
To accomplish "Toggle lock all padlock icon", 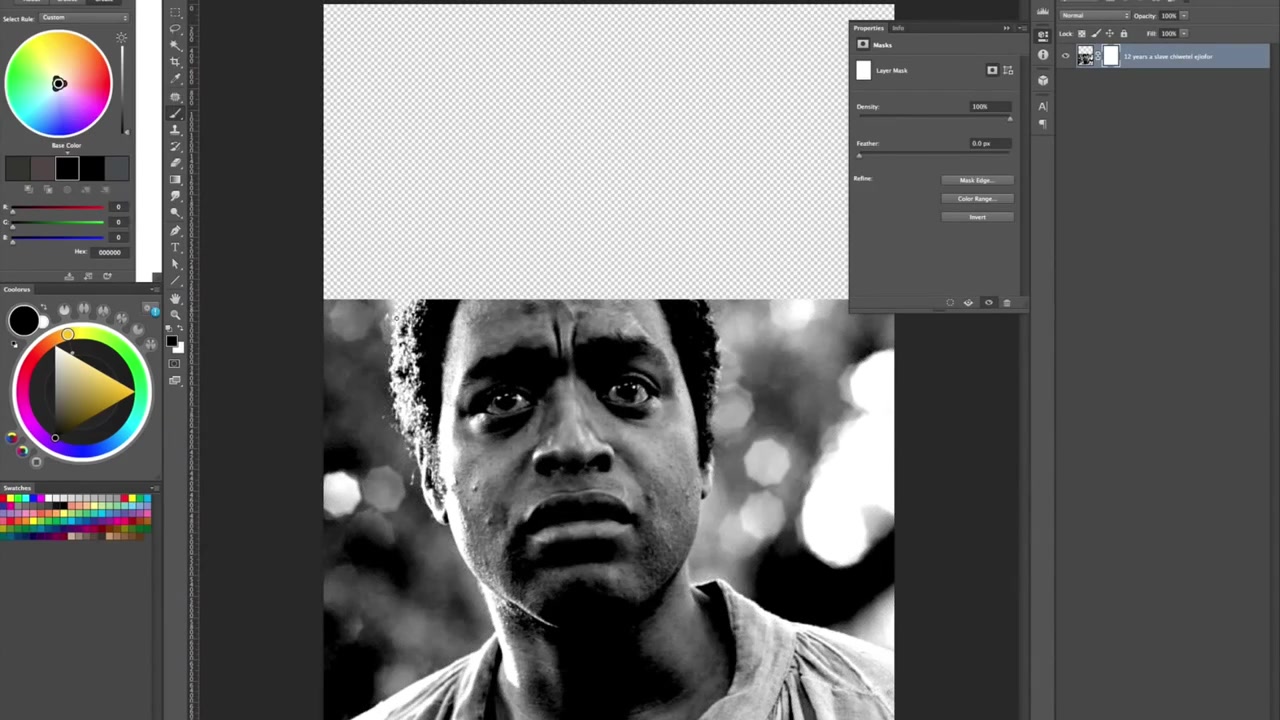I will click(x=1124, y=34).
